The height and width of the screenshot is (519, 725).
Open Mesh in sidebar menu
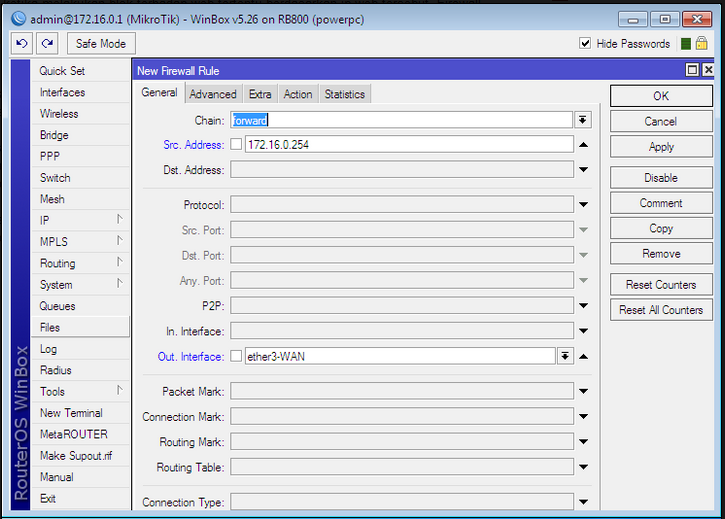[80, 199]
